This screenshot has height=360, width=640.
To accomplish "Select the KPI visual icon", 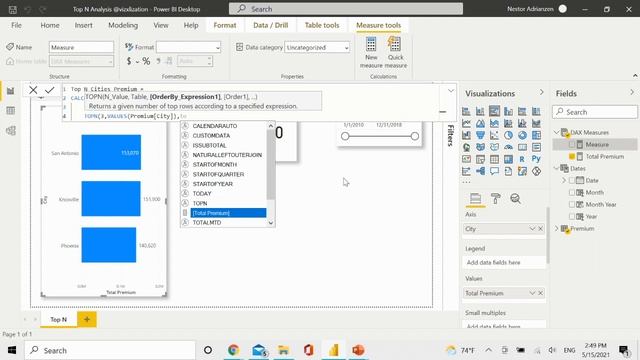I will pos(467,159).
